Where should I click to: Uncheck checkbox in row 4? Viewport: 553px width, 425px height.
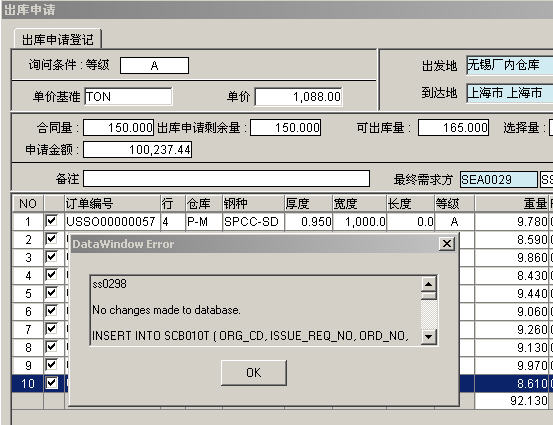pyautogui.click(x=51, y=275)
